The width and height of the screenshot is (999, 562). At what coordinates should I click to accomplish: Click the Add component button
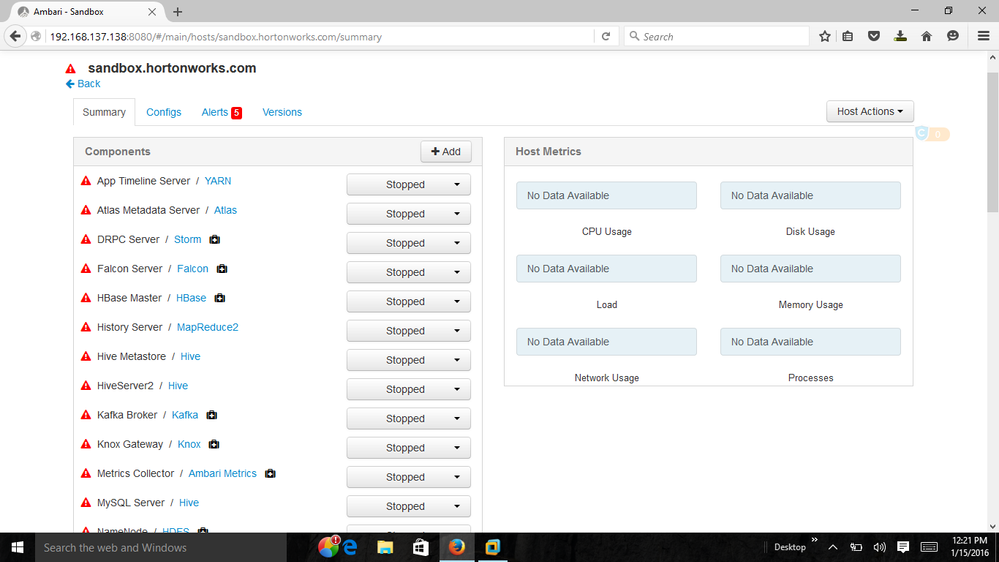[445, 152]
